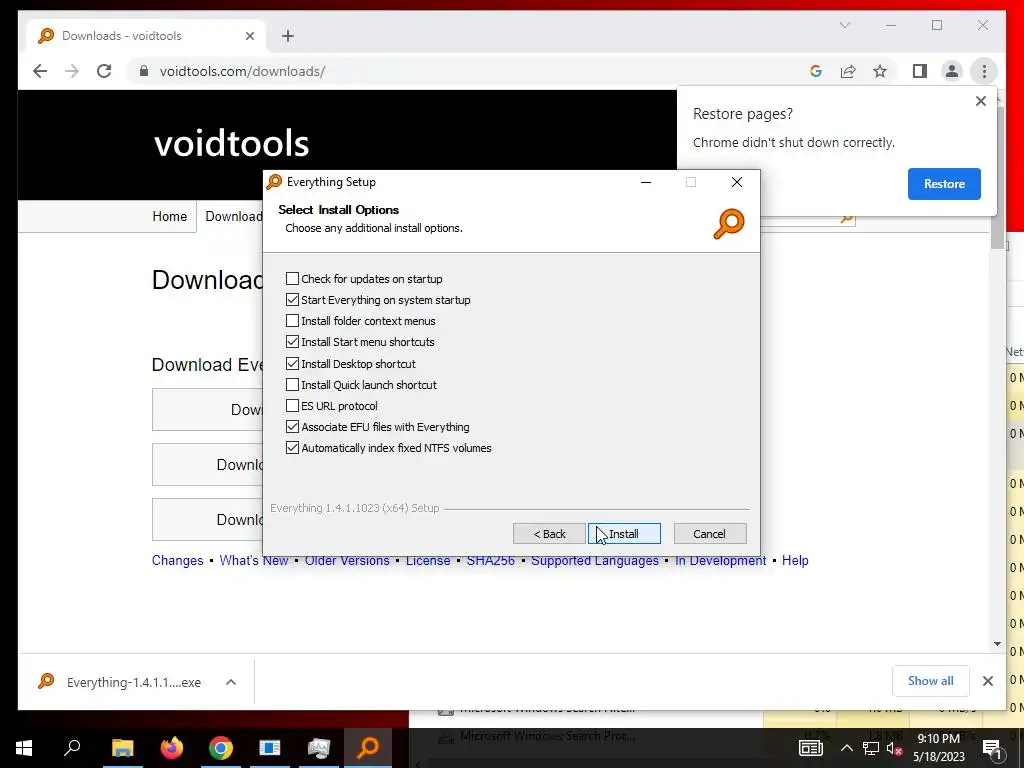Screen dimensions: 1024x768
Task: Open volume tray icon
Action: point(894,748)
